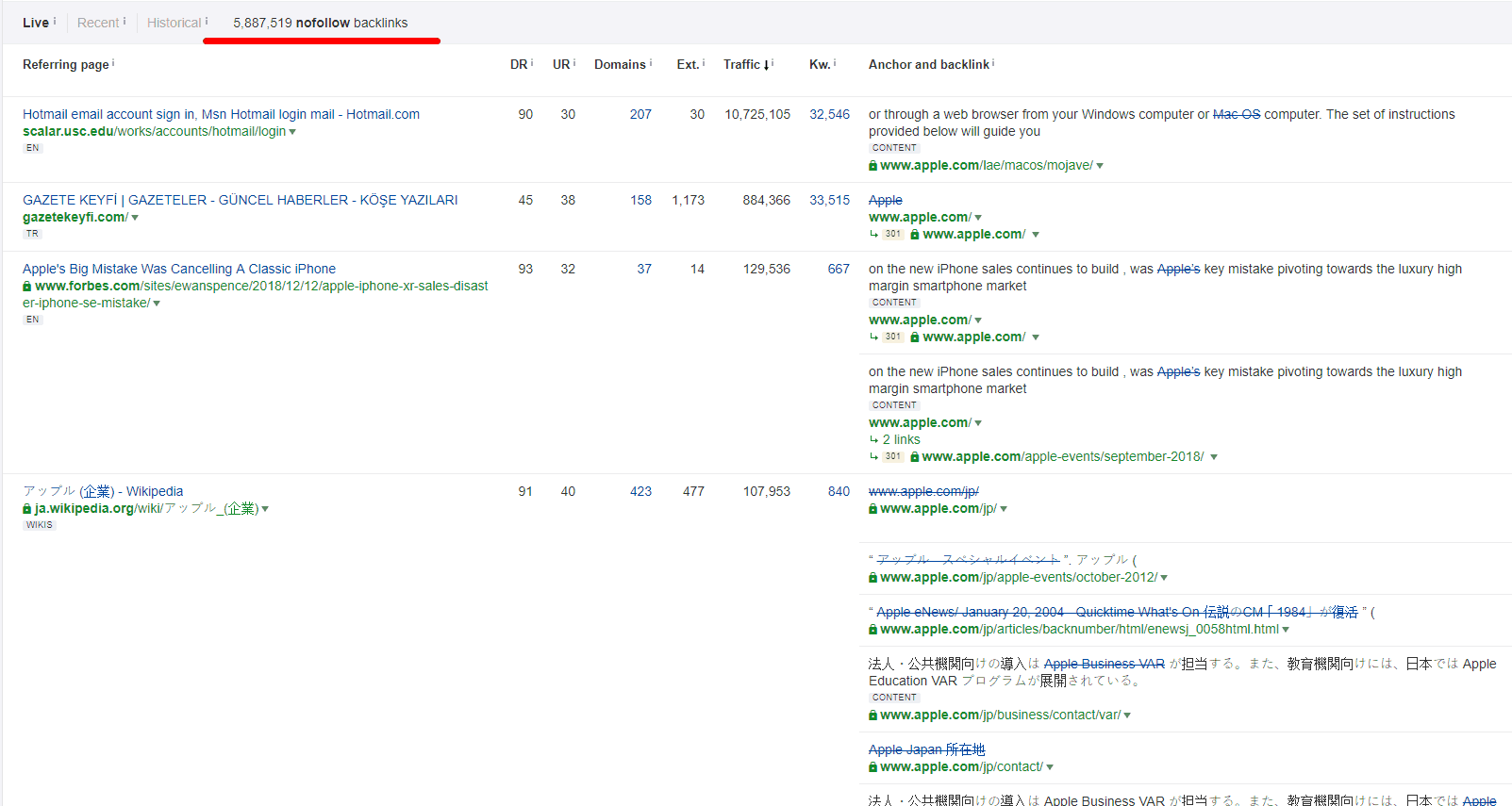Click info icon beside Anchor and backlink
This screenshot has width=1512, height=806.
click(993, 62)
